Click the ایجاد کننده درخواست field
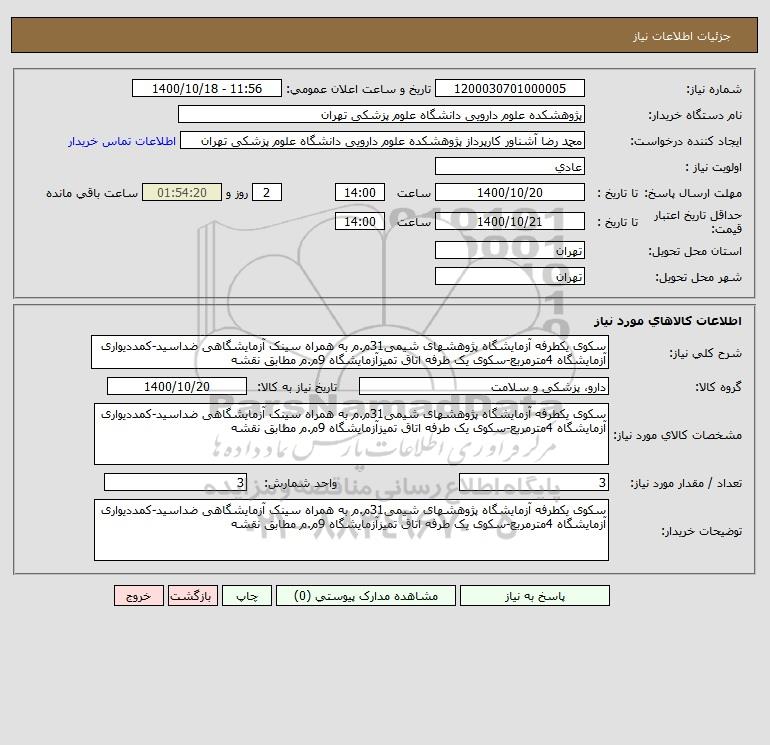The height and width of the screenshot is (745, 770). (383, 140)
